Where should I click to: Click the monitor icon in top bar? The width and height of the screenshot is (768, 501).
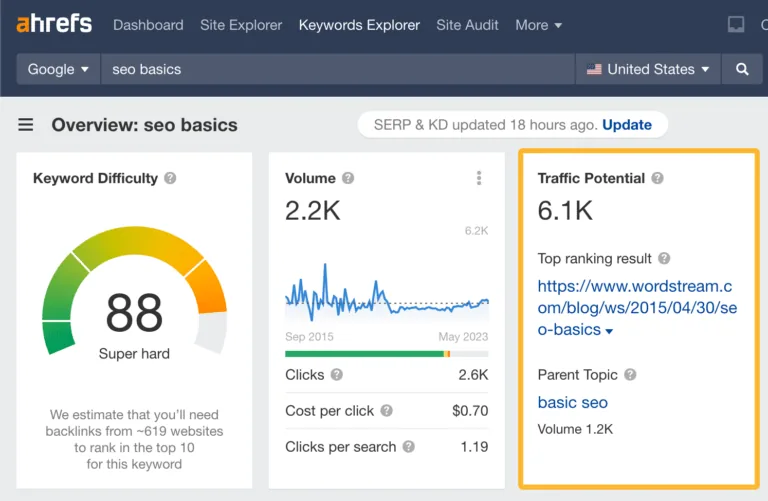(736, 24)
